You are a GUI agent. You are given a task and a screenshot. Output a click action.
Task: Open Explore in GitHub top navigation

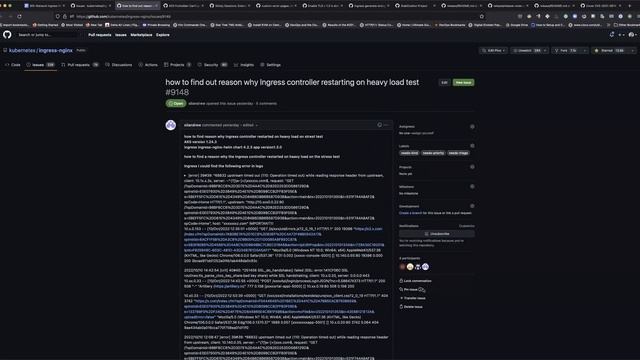pyautogui.click(x=162, y=35)
